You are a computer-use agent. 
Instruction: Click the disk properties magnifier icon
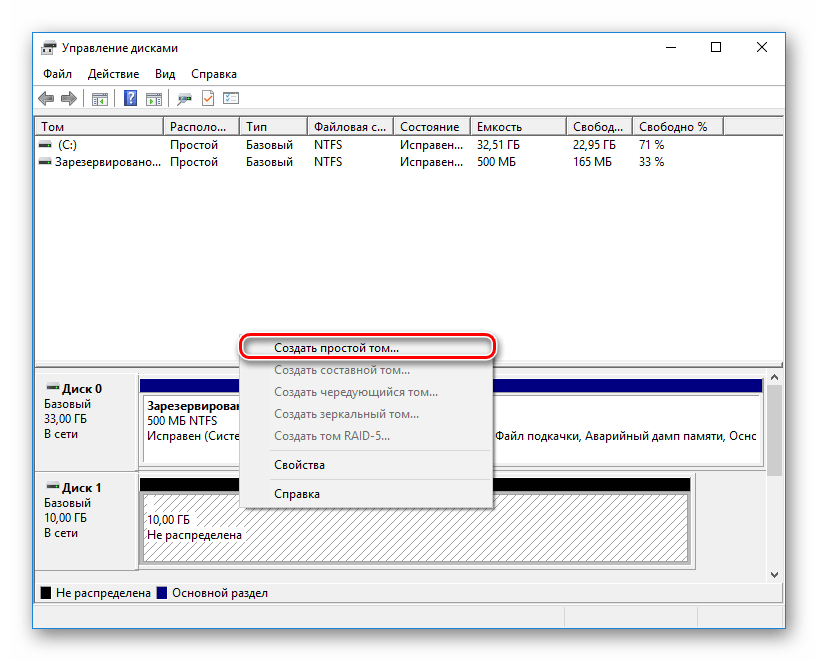183,98
